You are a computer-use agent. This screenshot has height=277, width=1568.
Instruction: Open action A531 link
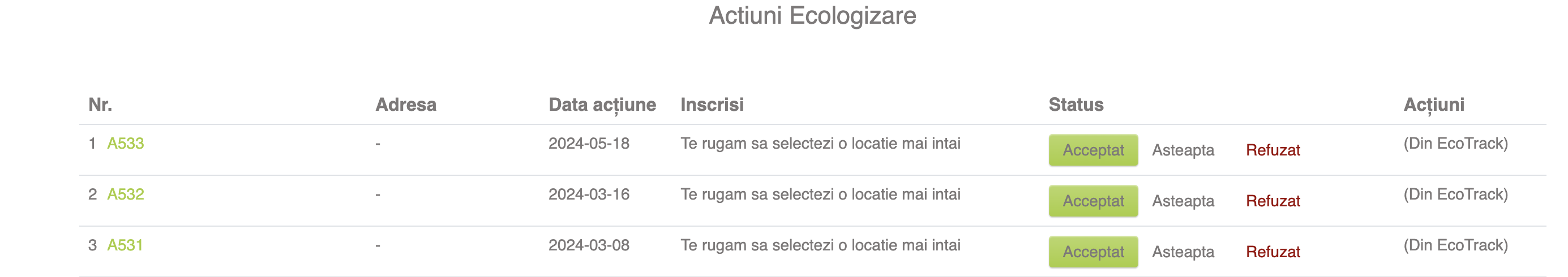click(125, 245)
